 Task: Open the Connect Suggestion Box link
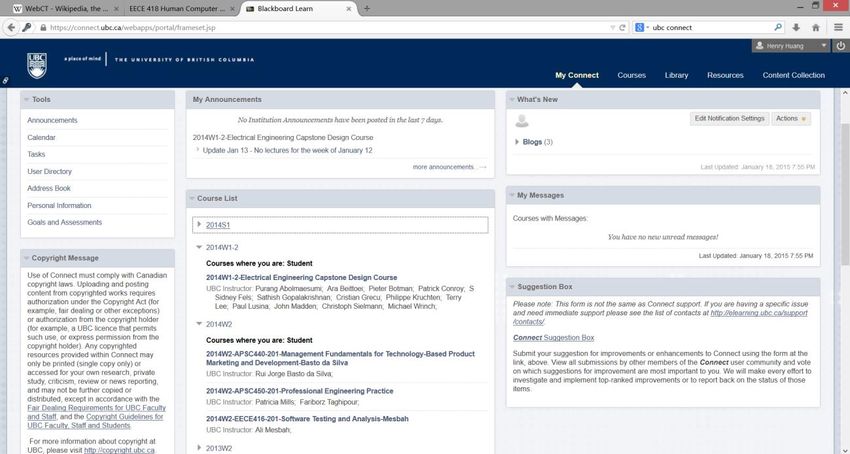pos(553,337)
